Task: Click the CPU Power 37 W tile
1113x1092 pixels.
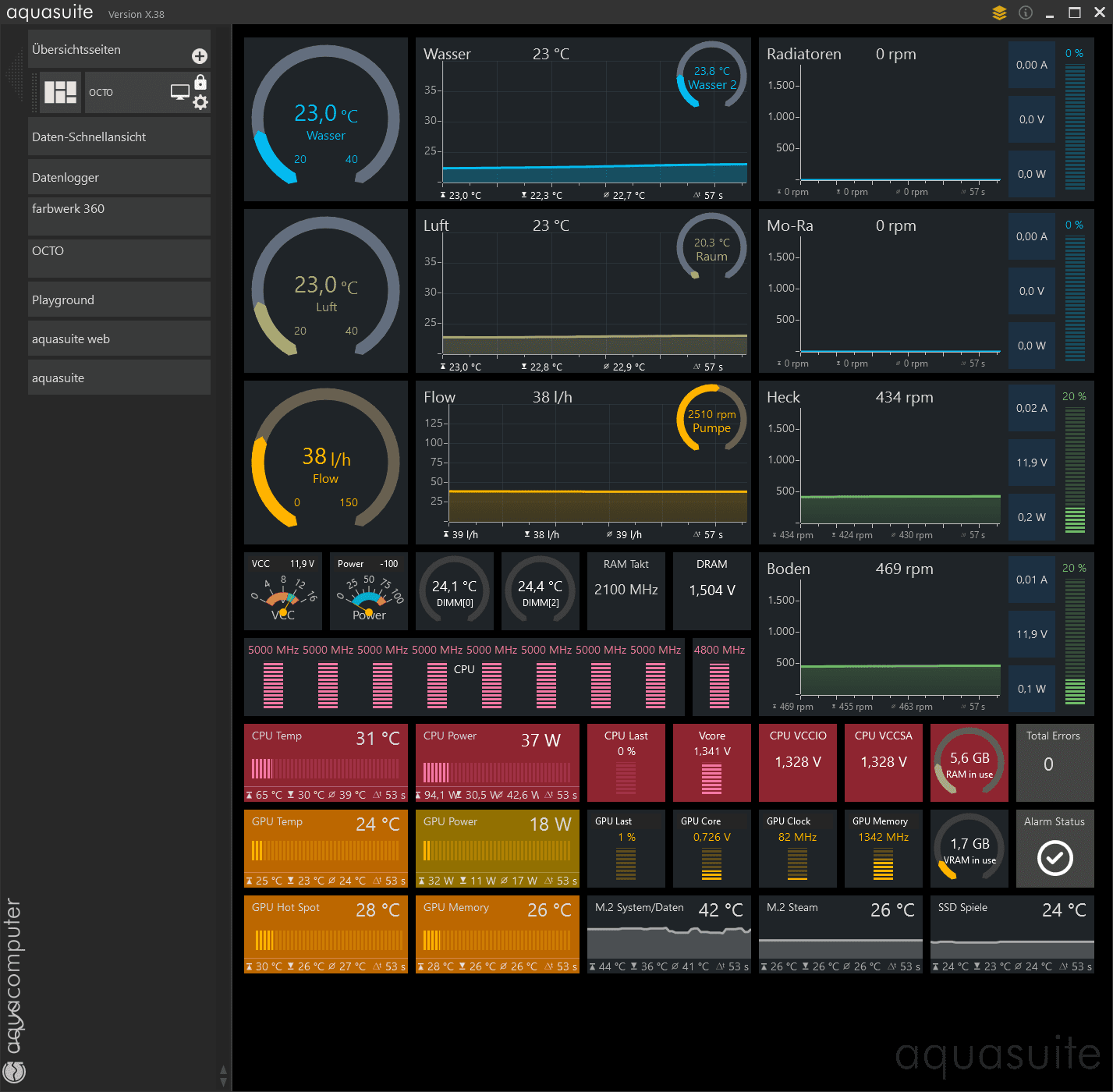Action: 498,763
